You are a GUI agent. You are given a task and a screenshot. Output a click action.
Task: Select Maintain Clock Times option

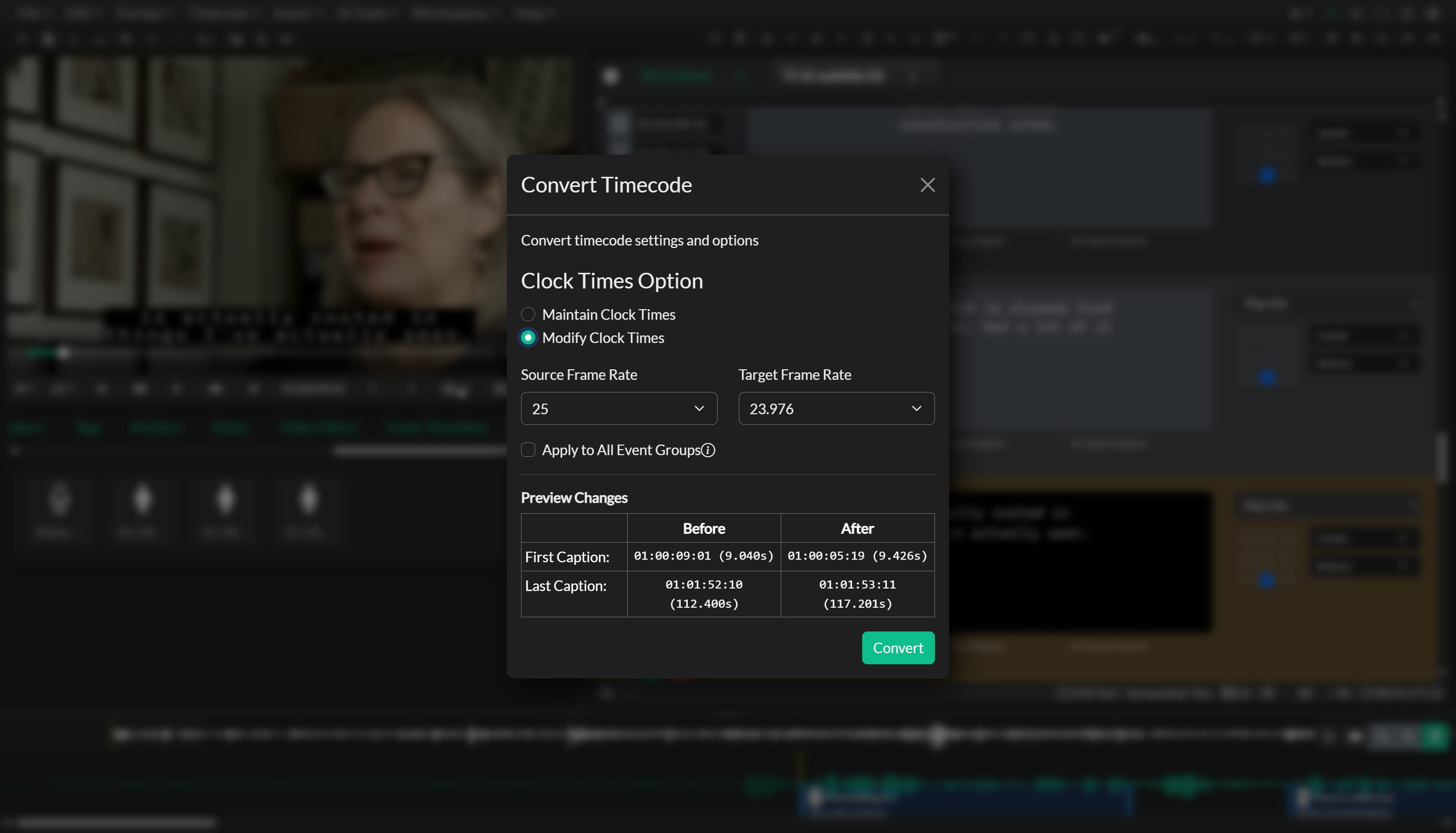528,314
